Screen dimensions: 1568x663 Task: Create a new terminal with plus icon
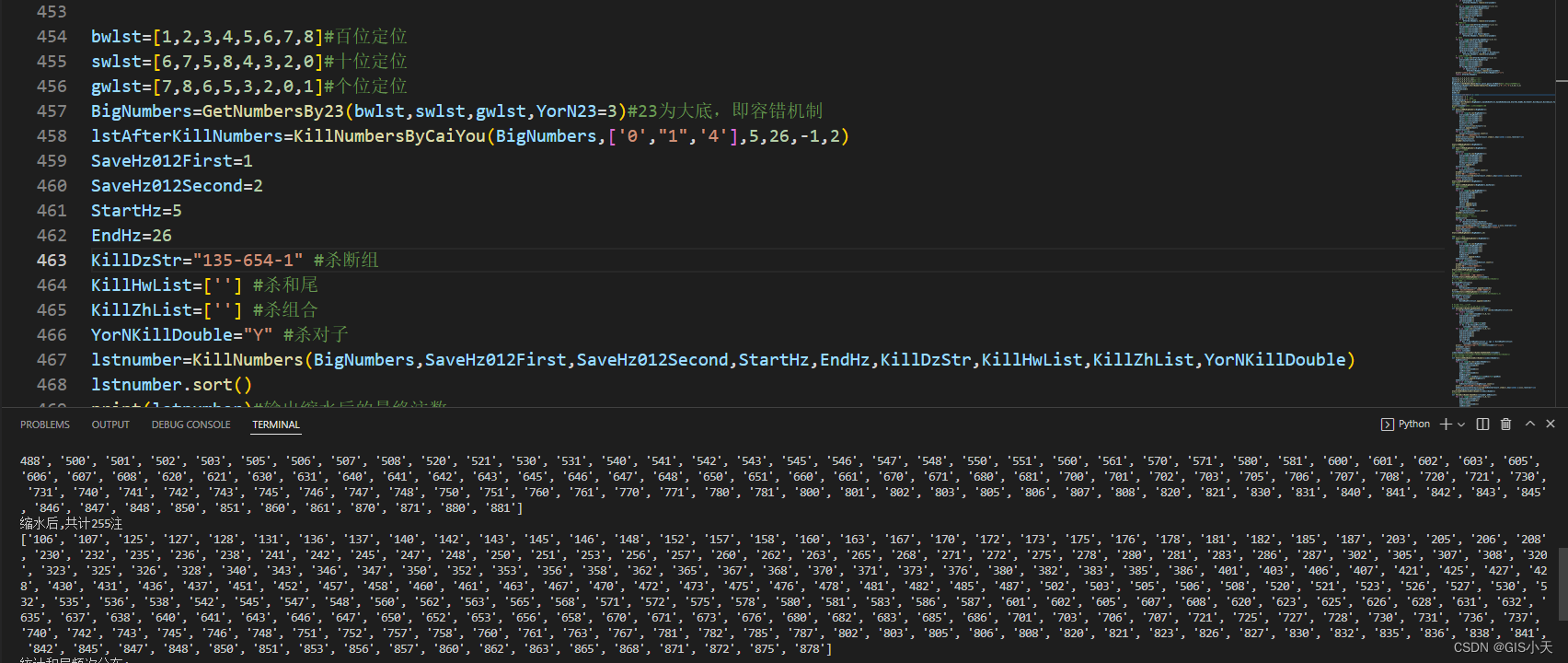click(1446, 425)
